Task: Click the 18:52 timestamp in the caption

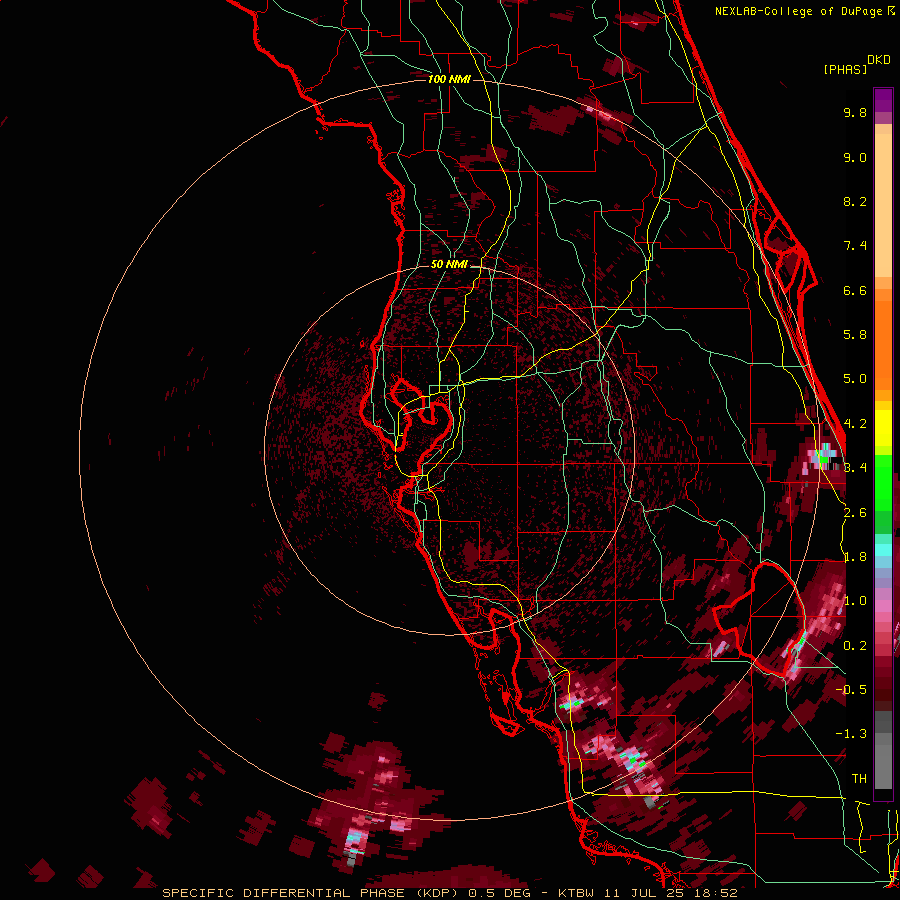Action: pyautogui.click(x=717, y=893)
